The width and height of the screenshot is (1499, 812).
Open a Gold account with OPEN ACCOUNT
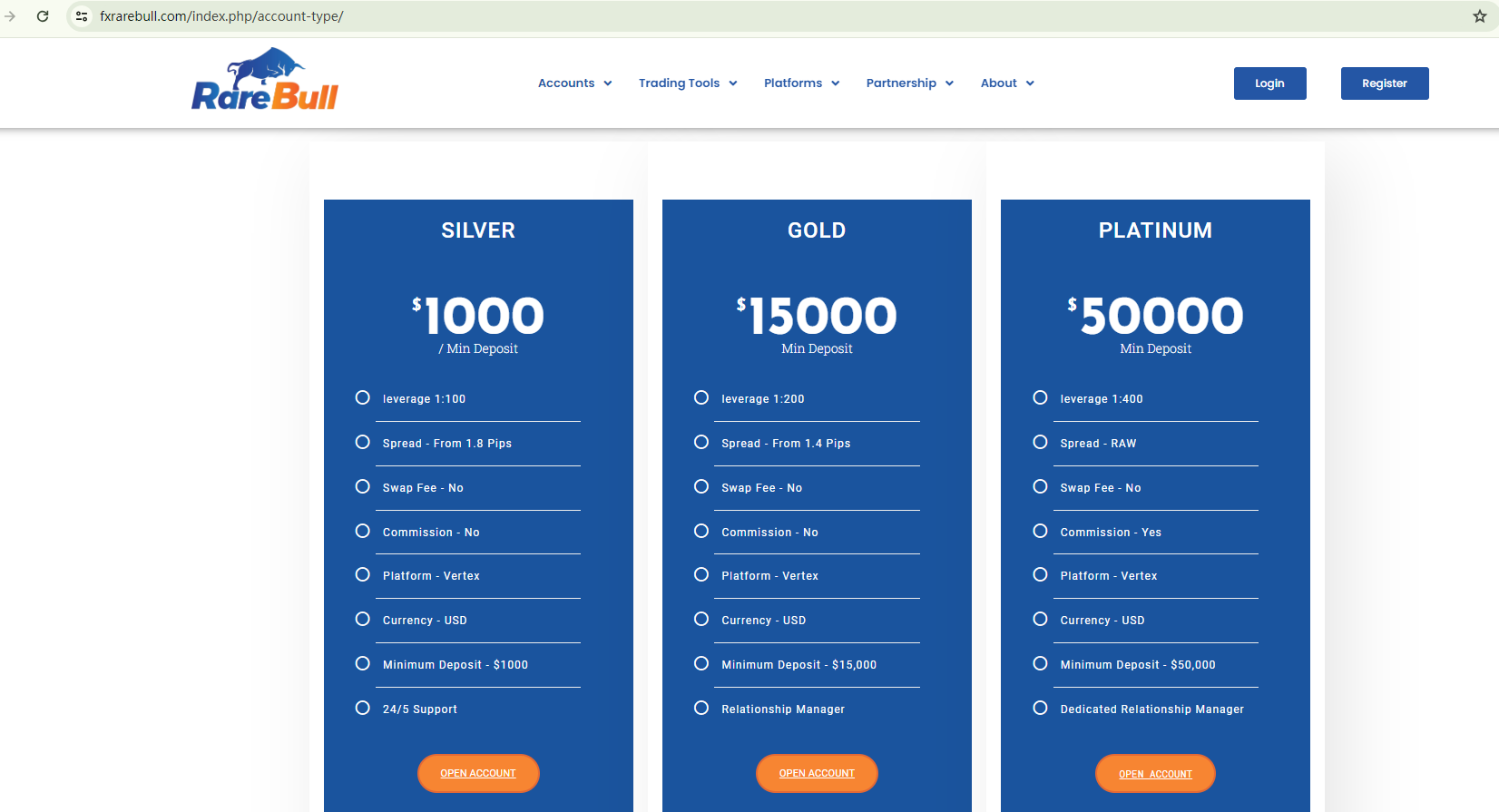click(x=817, y=773)
